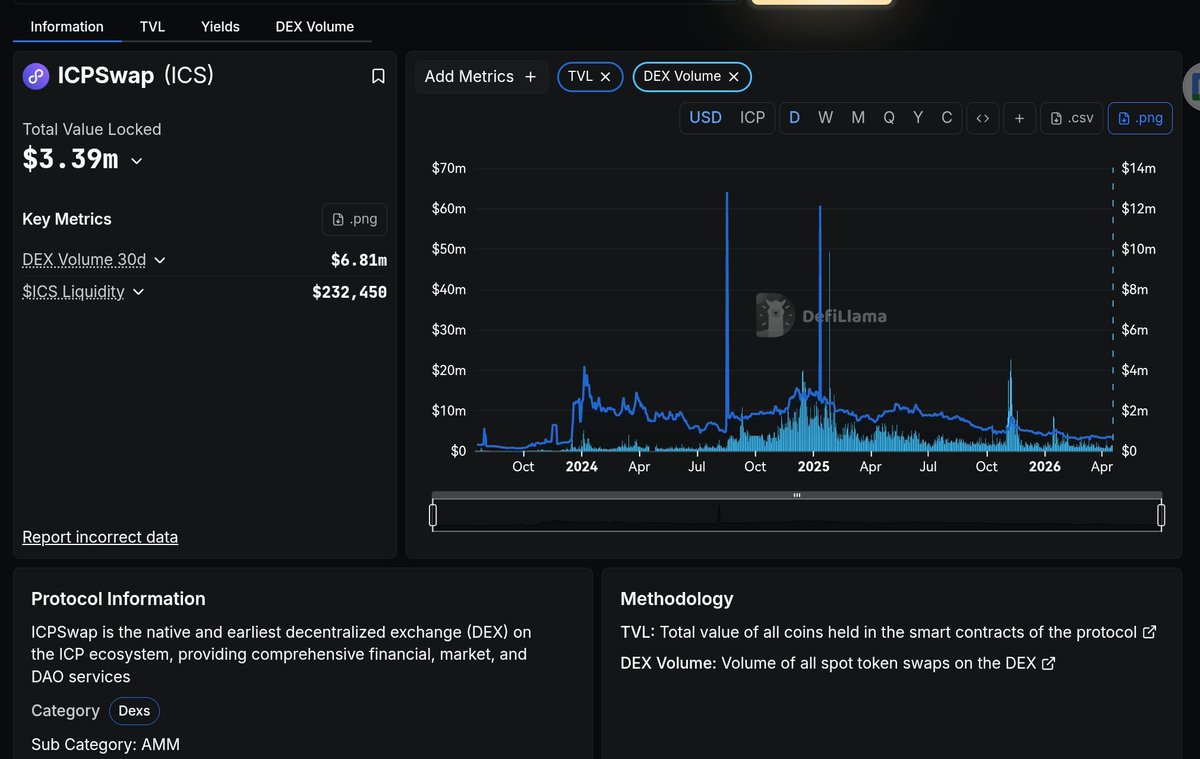This screenshot has width=1200, height=759.
Task: Remove the DEX Volume metric chip
Action: (733, 77)
